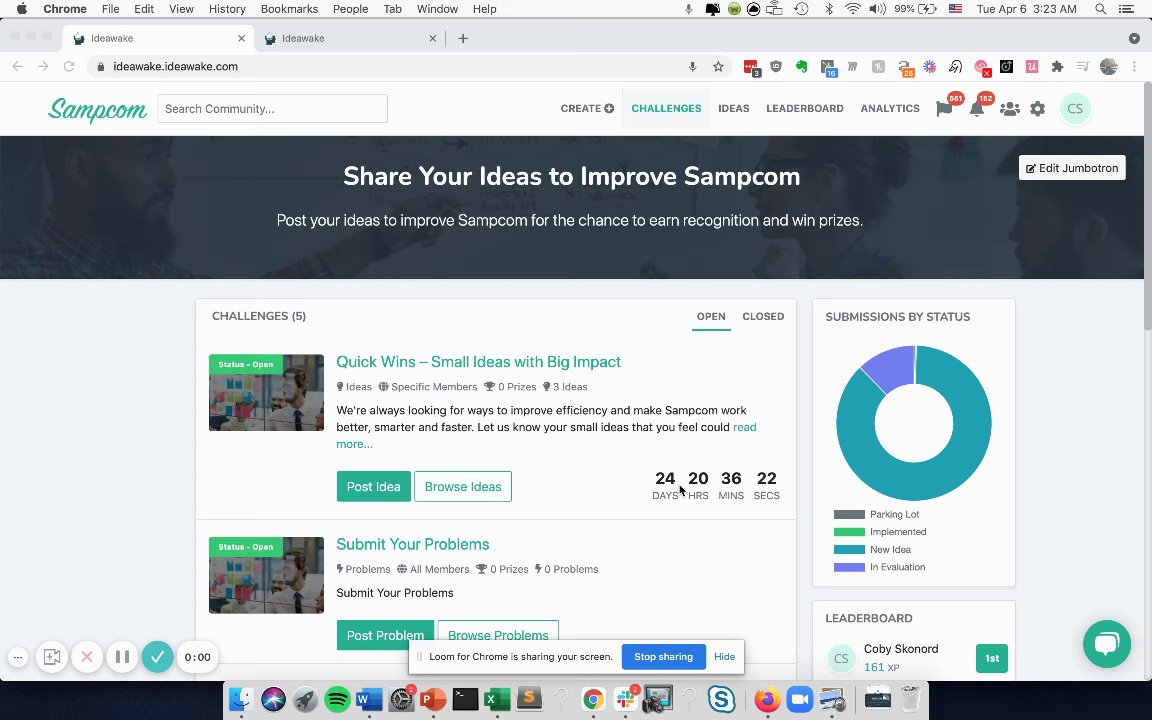Image resolution: width=1152 pixels, height=720 pixels.
Task: Pause the Loom recording
Action: [122, 657]
